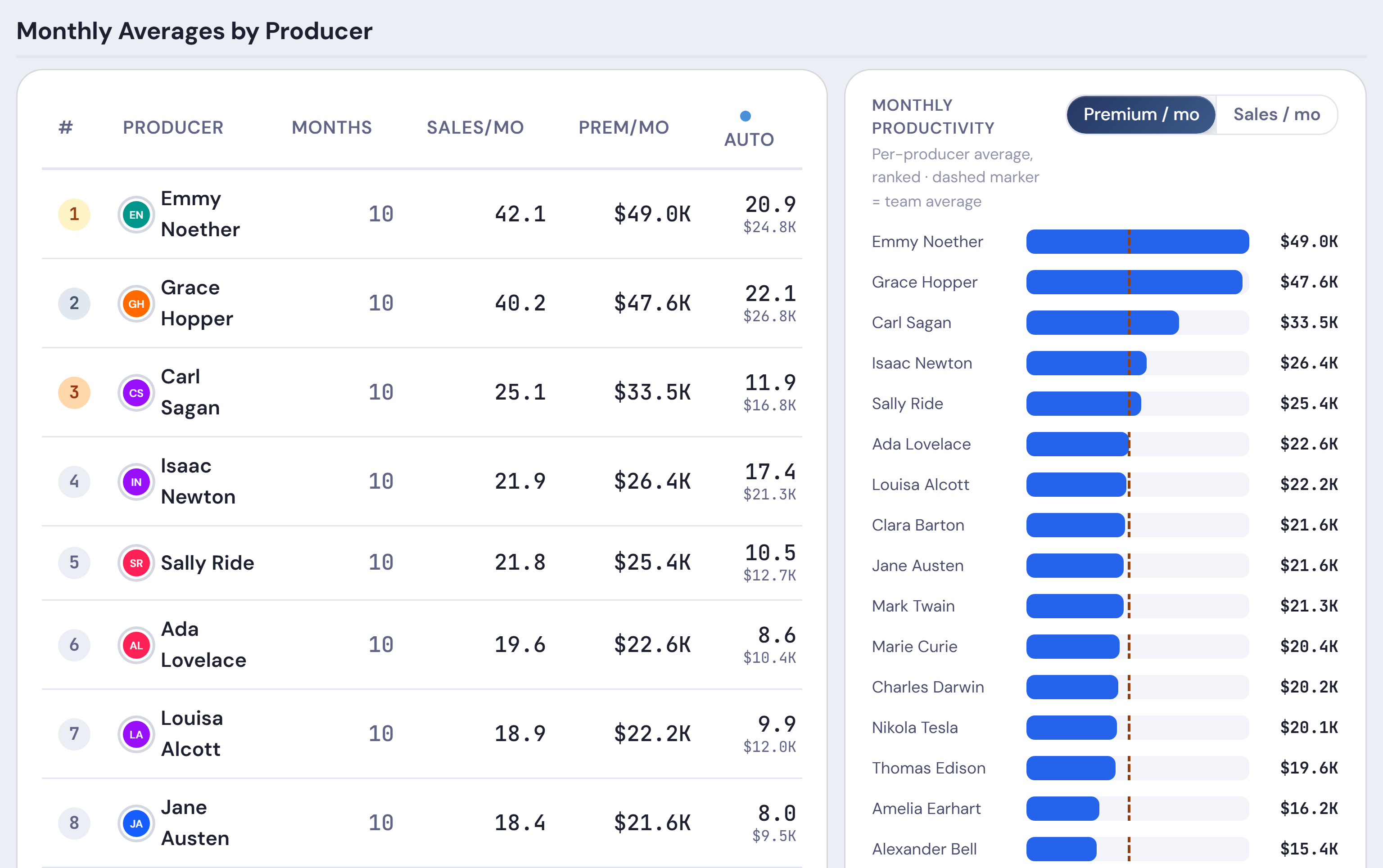Click Amelia Earhart's chart bar
This screenshot has height=868, width=1383.
click(1062, 808)
